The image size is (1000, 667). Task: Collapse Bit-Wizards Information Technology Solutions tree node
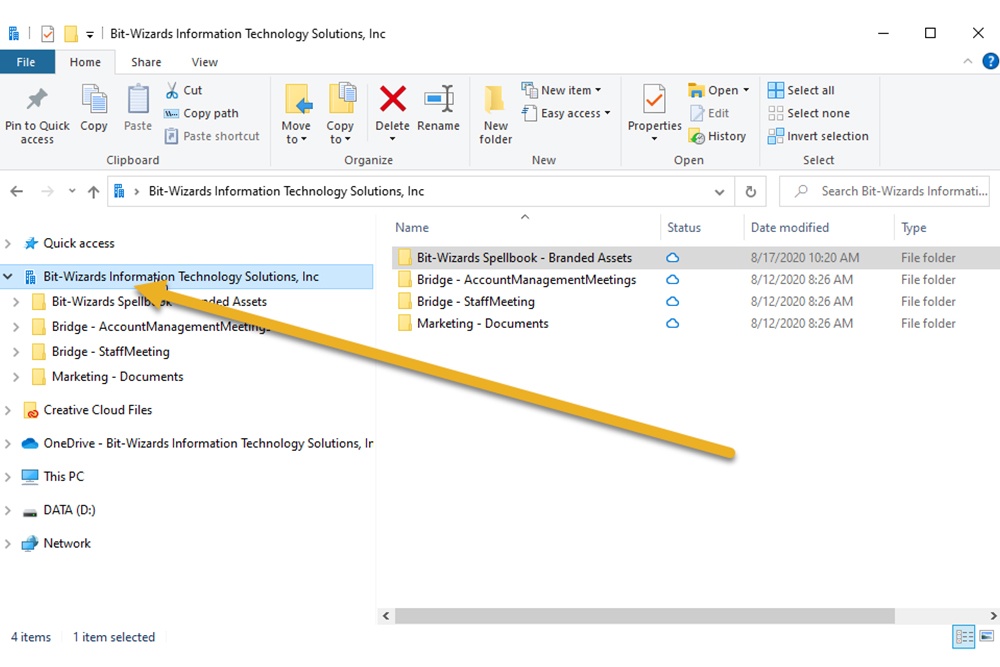8,277
